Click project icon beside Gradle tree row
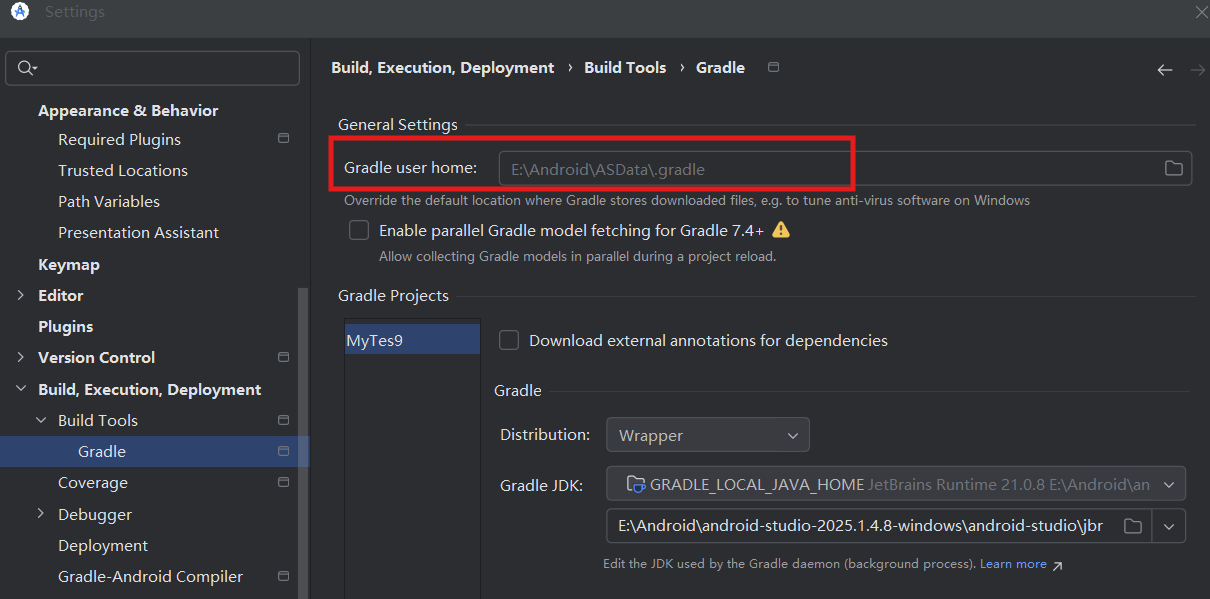This screenshot has width=1210, height=599. pyautogui.click(x=283, y=451)
